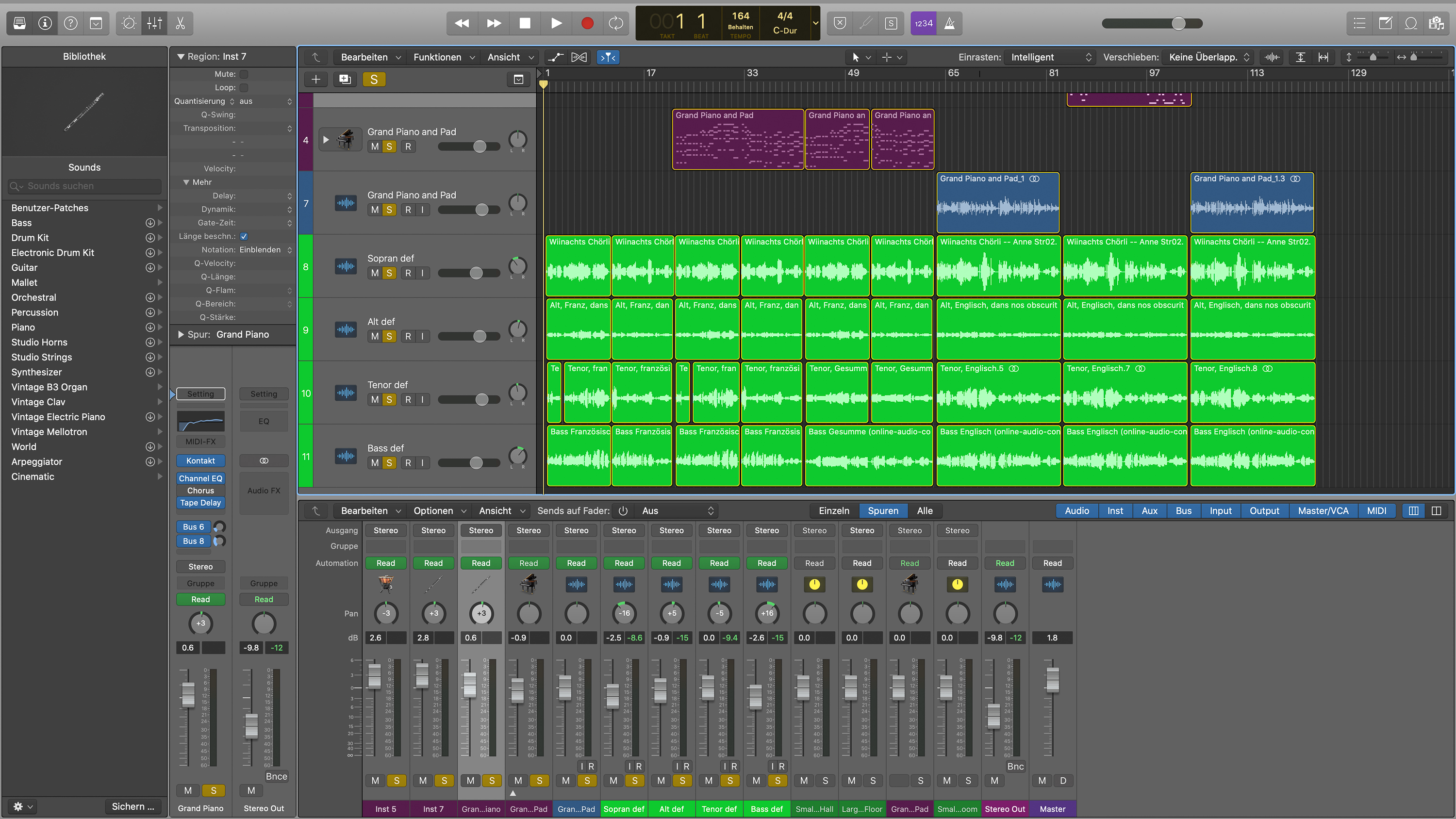Open the Einrasten Intelligent dropdown
Screen dimensions: 1456x819
(1050, 57)
